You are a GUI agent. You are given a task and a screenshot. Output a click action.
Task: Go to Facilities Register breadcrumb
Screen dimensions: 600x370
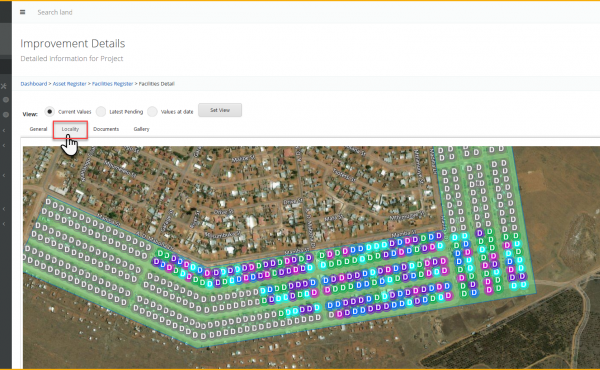click(112, 84)
